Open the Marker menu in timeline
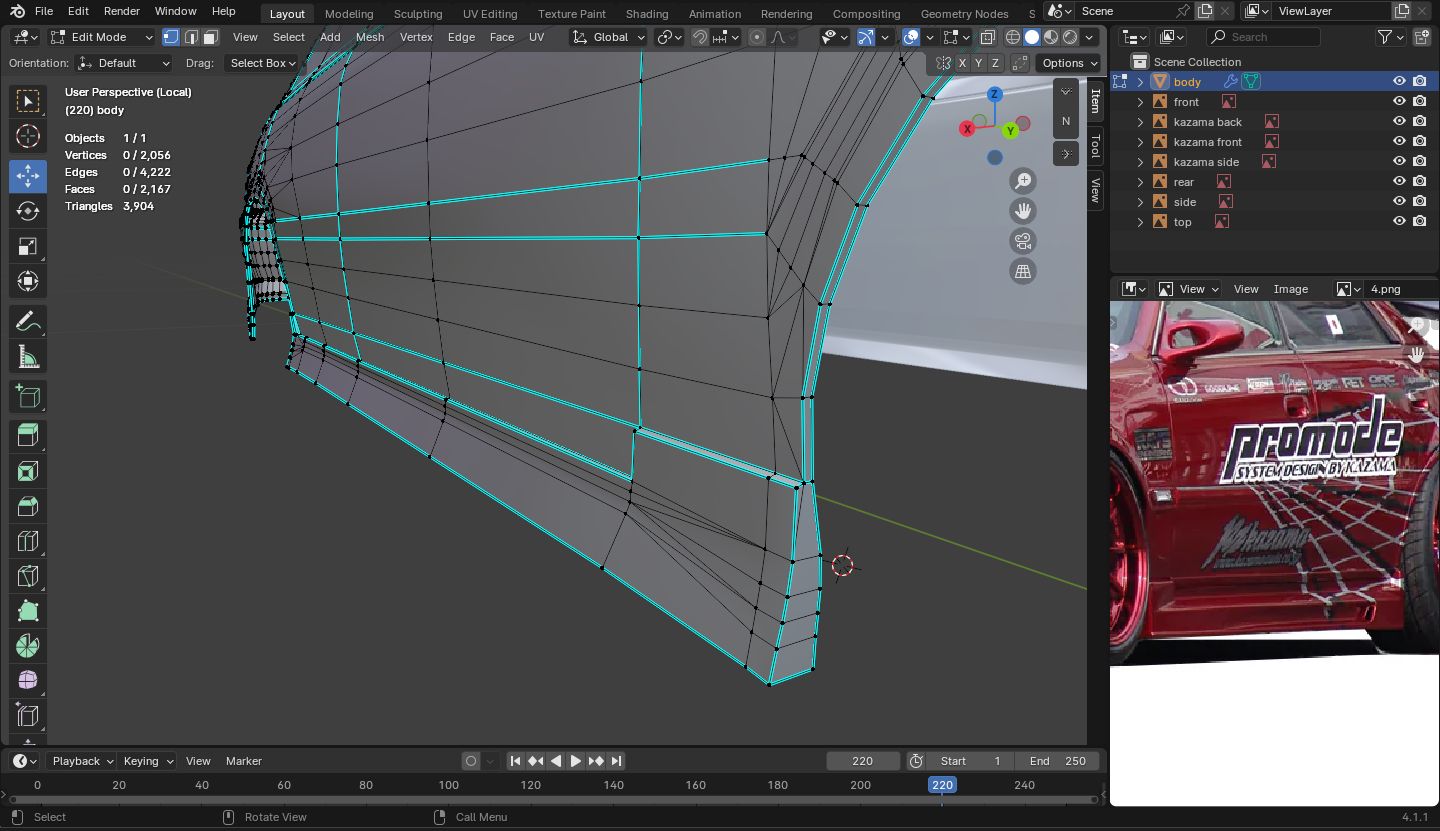The height and width of the screenshot is (831, 1440). click(244, 761)
